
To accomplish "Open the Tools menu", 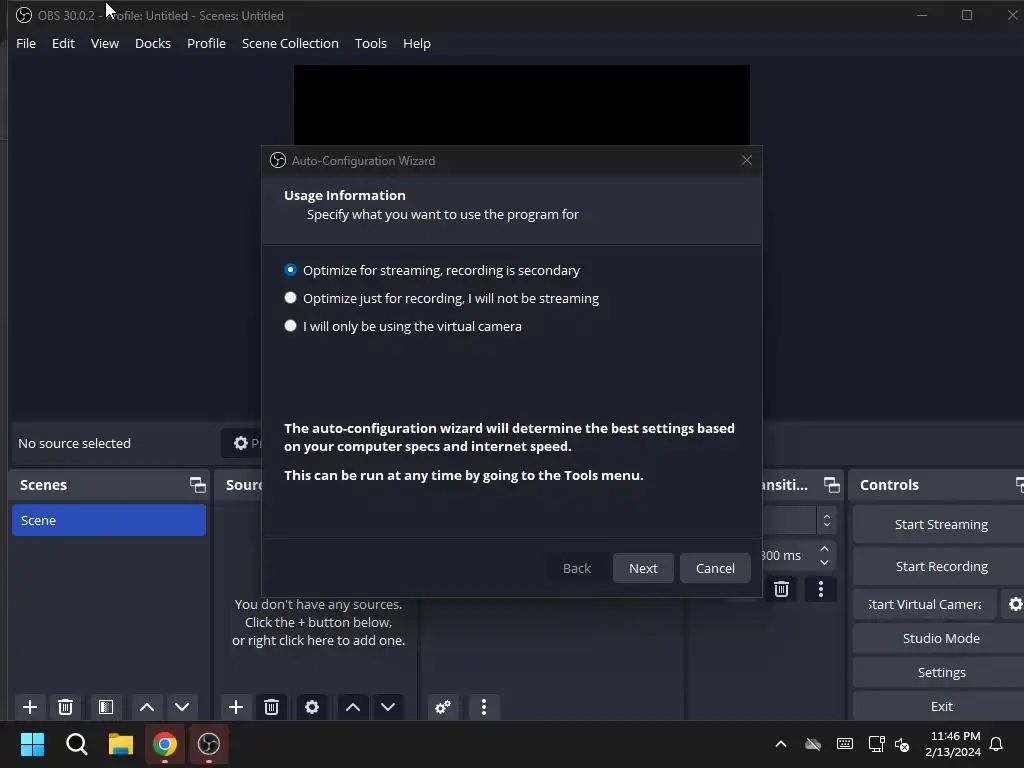I will 370,43.
